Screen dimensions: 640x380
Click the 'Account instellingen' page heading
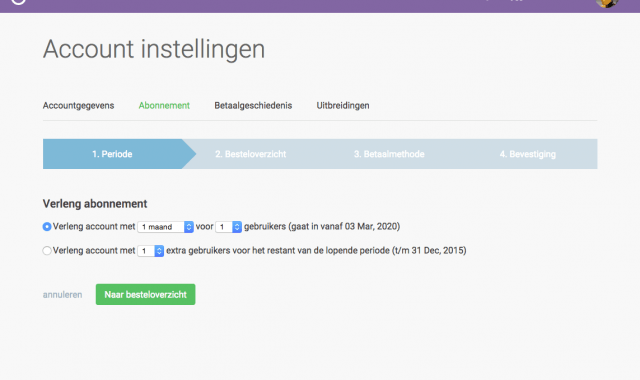[x=154, y=49]
